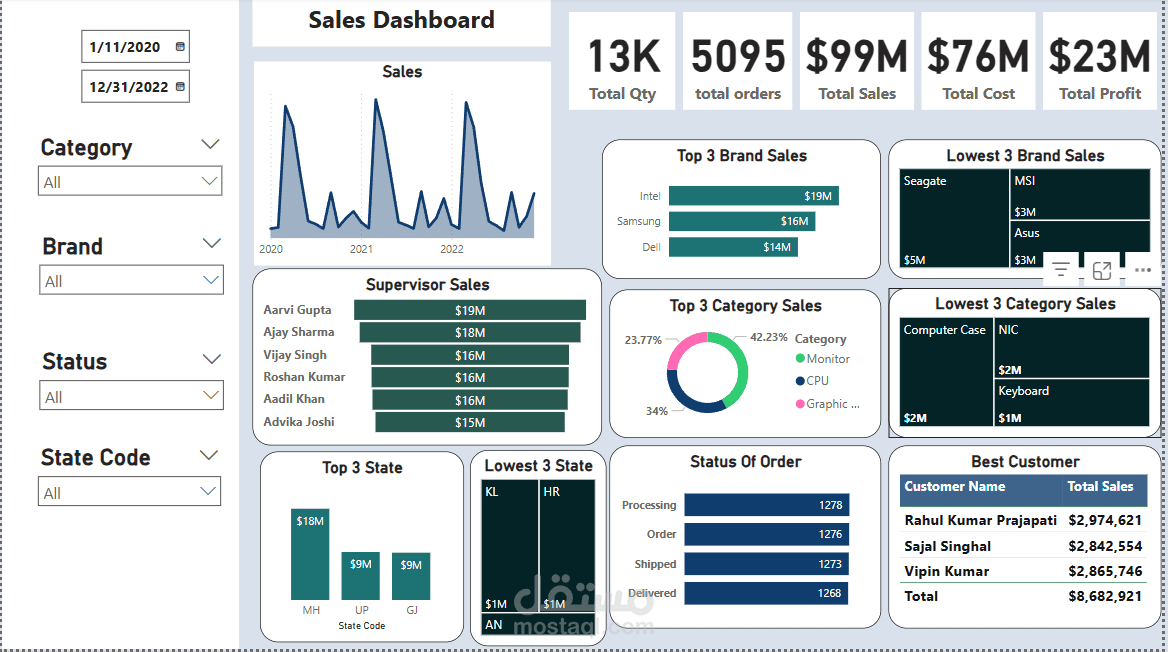Select Sajal Singhal customer row

(x=1023, y=546)
